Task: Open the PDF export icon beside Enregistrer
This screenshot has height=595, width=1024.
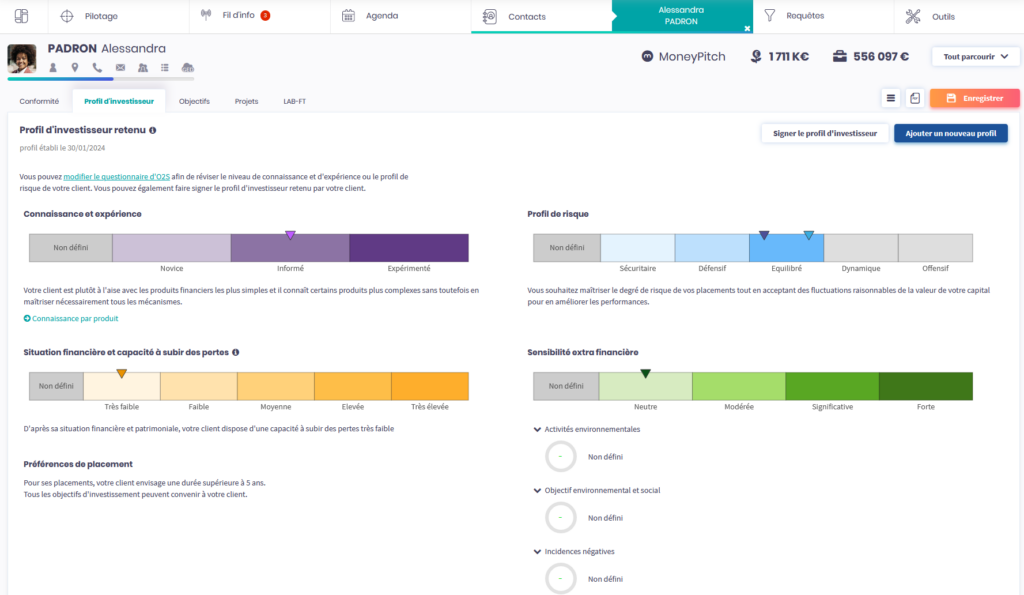Action: tap(914, 98)
